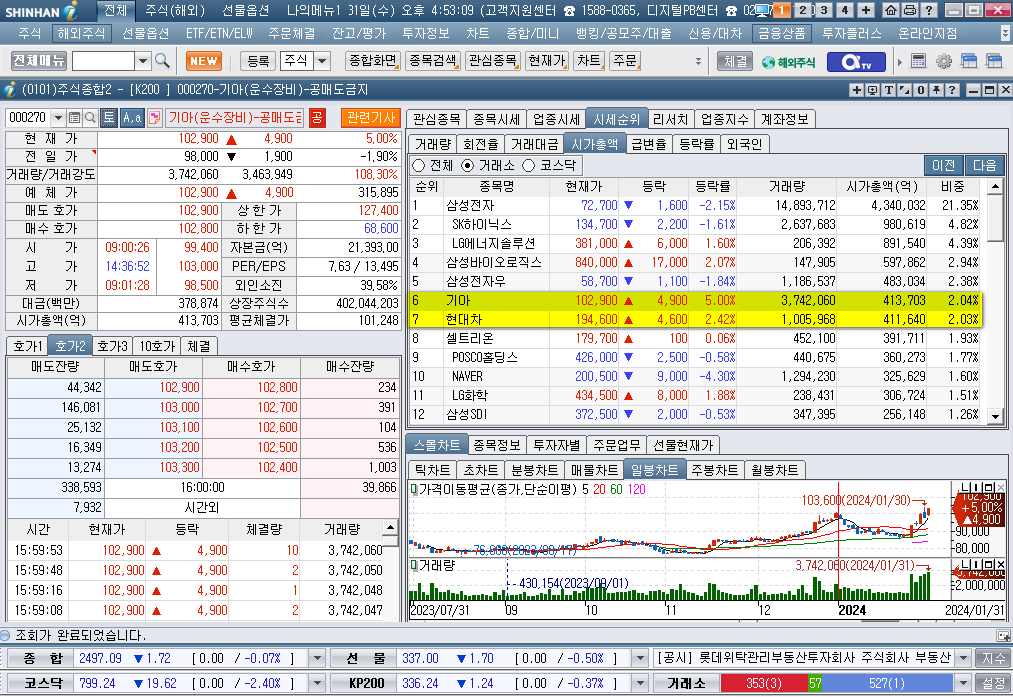
Task: Click the A,a font size icon
Action: point(132,118)
